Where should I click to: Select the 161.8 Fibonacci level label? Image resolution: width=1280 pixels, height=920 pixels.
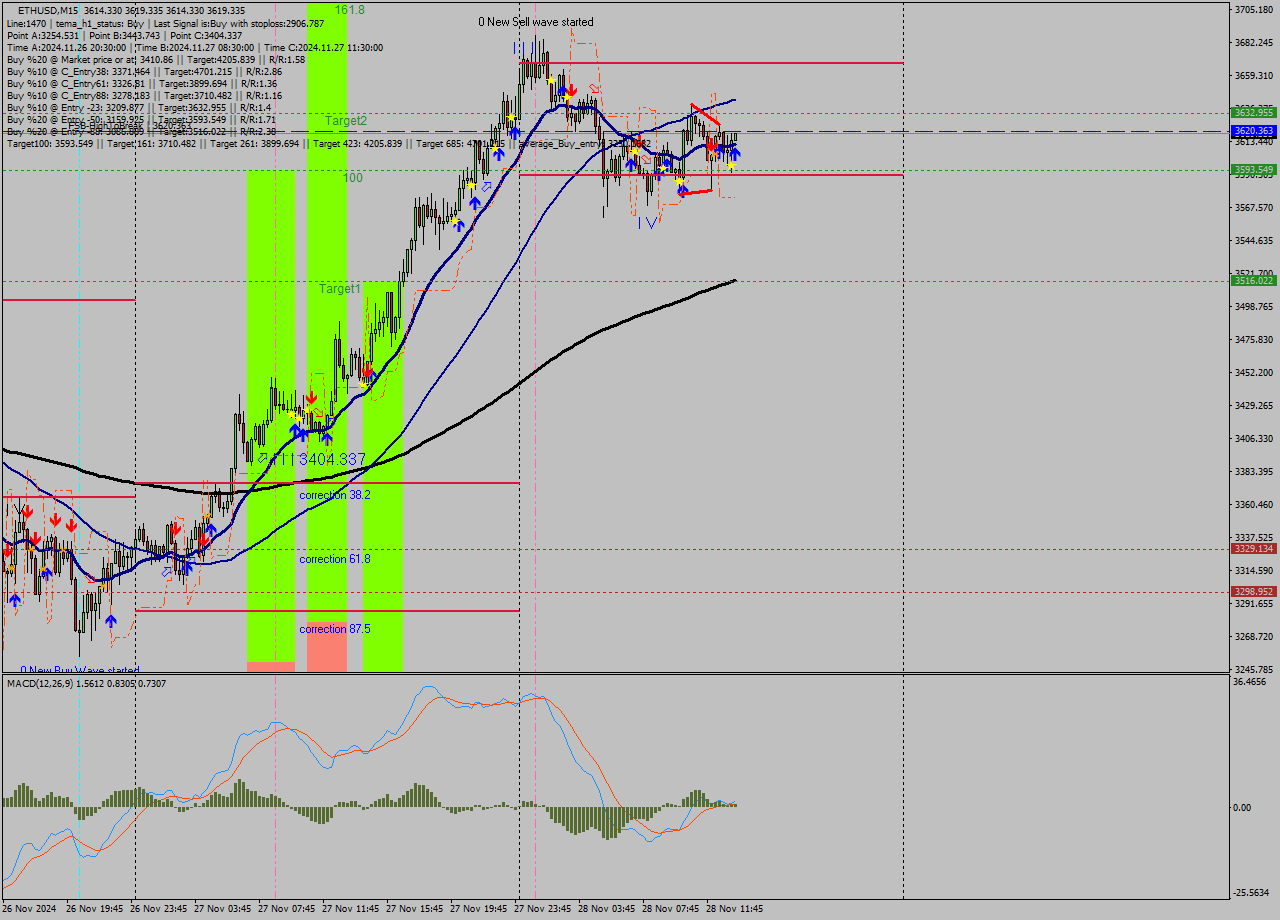coord(349,9)
